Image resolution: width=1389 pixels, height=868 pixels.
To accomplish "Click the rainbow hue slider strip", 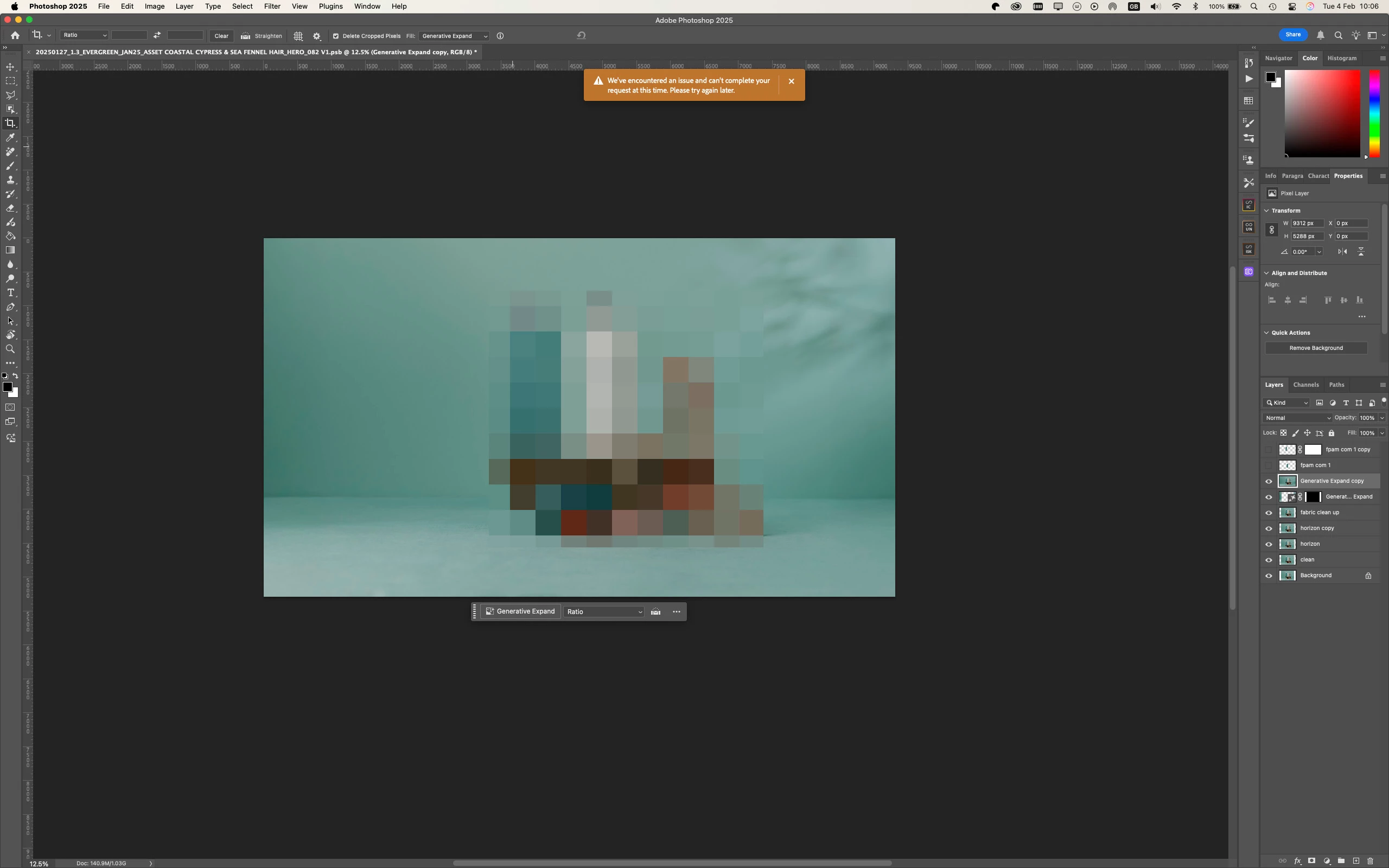I will tap(1374, 113).
